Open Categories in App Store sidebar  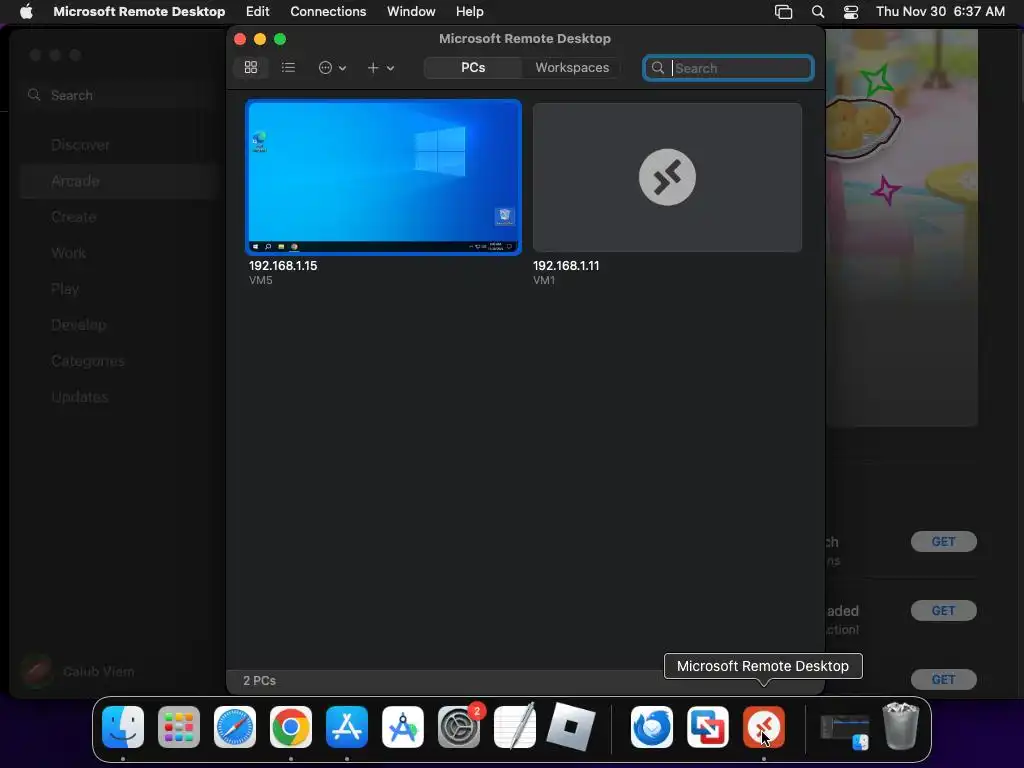pos(88,360)
